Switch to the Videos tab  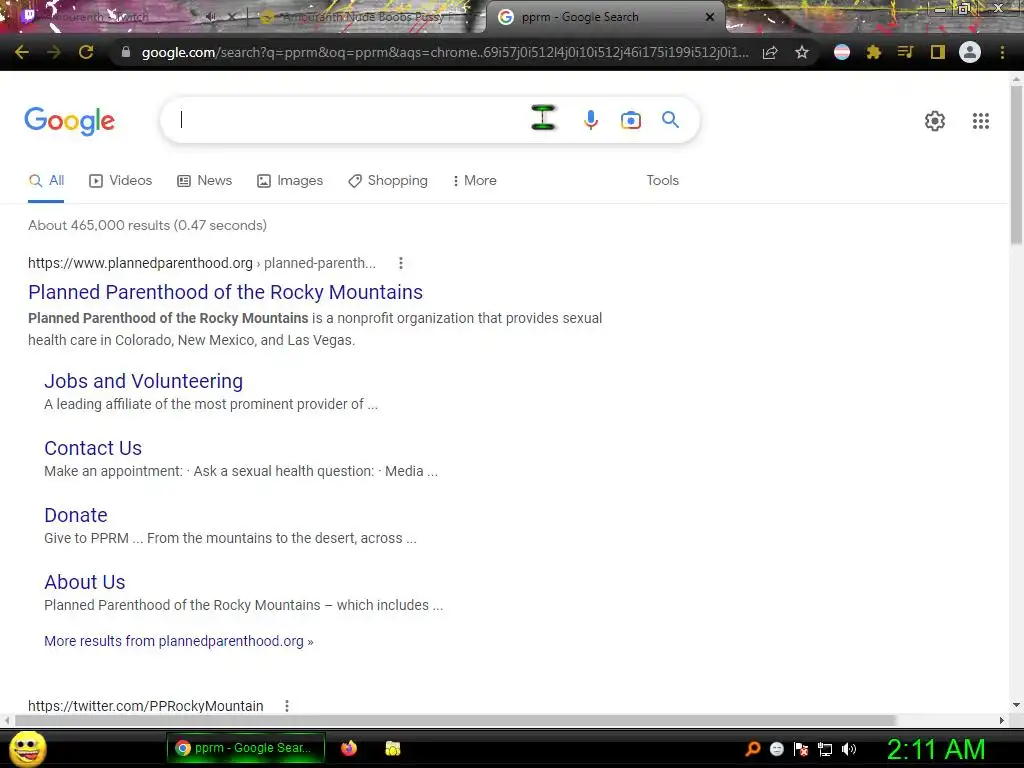pyautogui.click(x=121, y=181)
